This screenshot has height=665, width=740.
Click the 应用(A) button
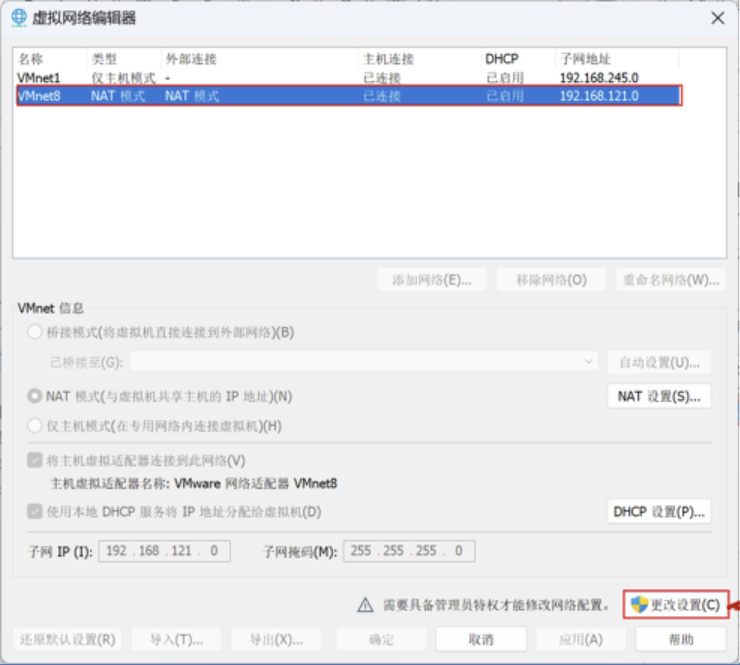point(581,640)
